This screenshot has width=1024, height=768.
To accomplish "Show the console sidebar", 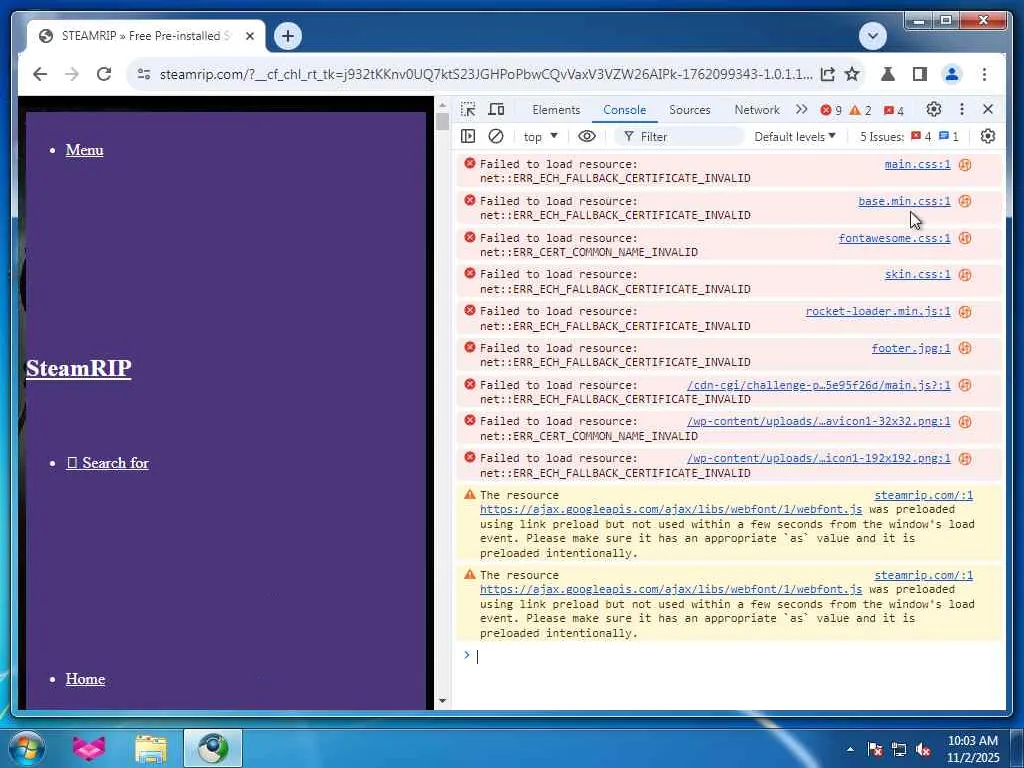I will pyautogui.click(x=468, y=136).
